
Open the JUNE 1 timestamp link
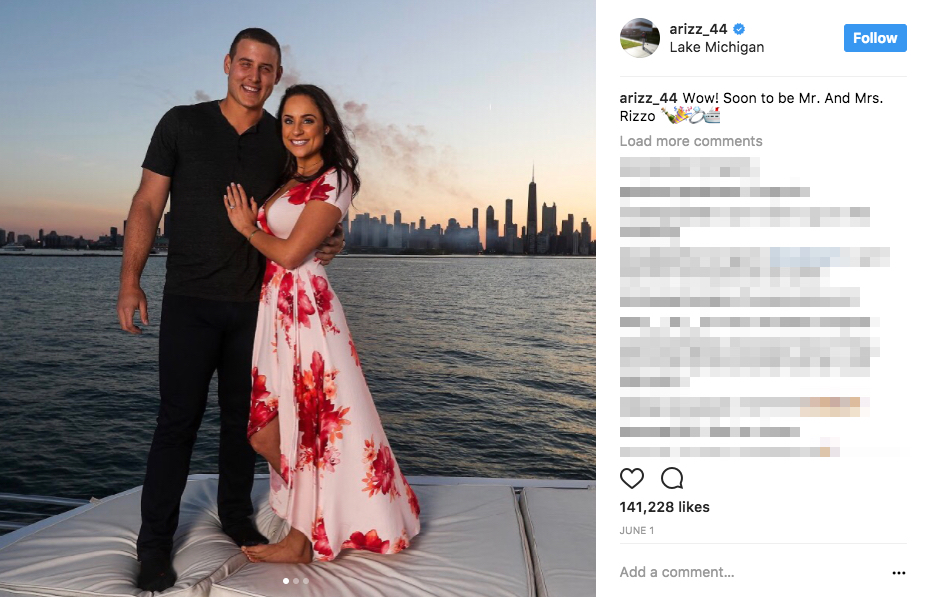tap(637, 531)
